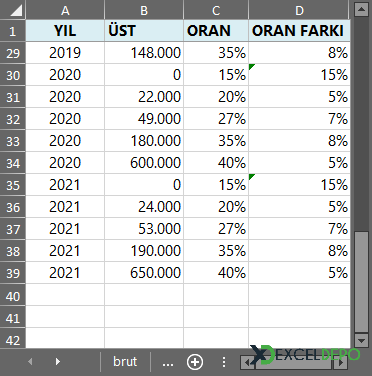This screenshot has width=372, height=376.
Task: Select cell with value 600.000
Action: 144,163
